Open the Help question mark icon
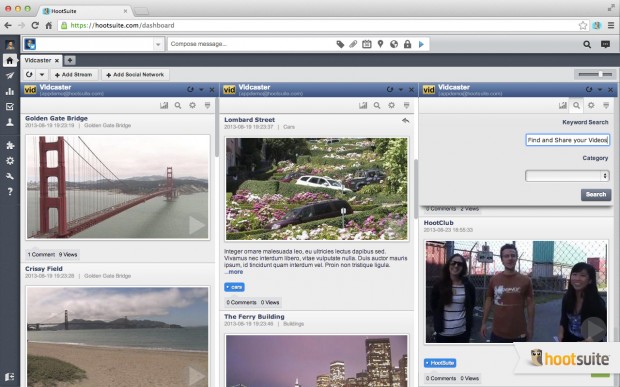620x387 pixels. [10, 191]
